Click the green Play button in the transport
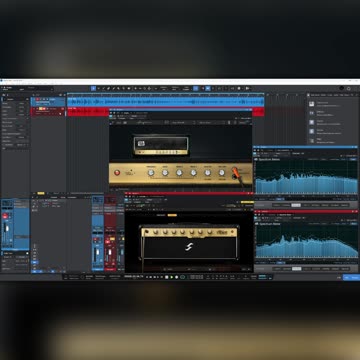Screen dimensions: 360x360 tap(172, 277)
